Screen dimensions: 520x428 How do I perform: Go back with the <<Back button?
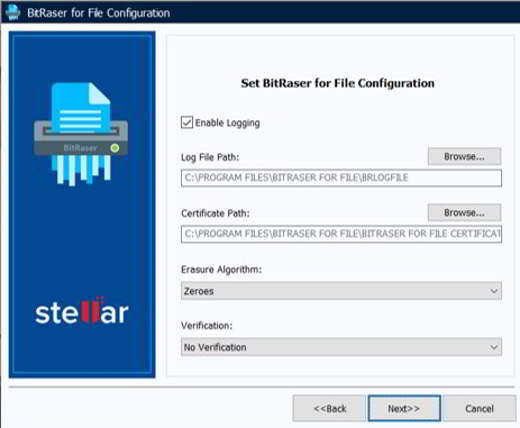[329, 408]
